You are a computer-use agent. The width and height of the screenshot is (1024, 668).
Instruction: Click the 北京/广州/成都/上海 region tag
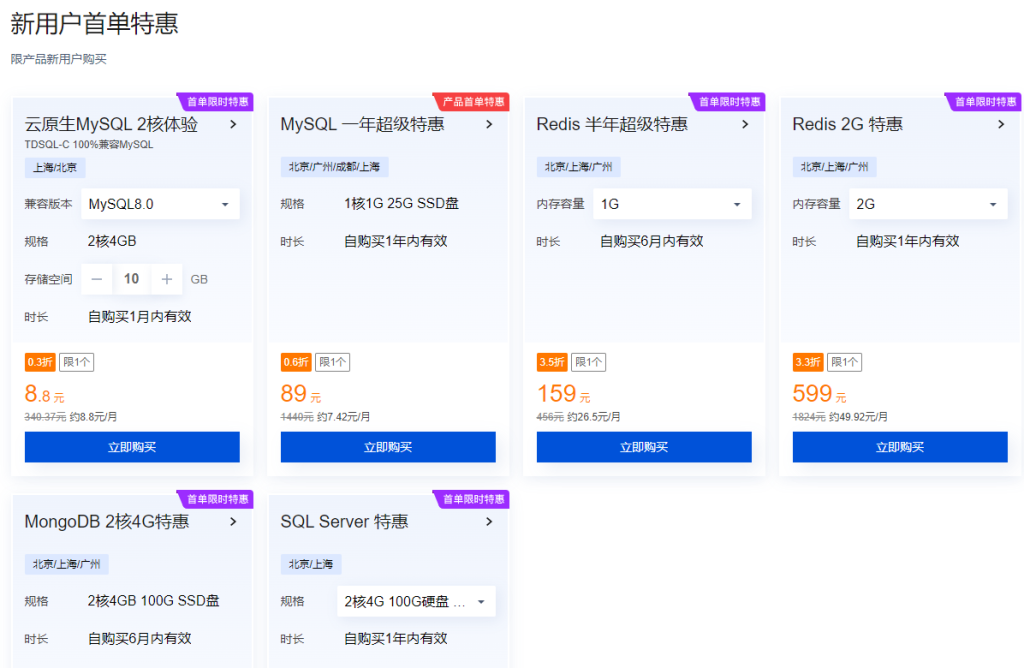(x=334, y=167)
